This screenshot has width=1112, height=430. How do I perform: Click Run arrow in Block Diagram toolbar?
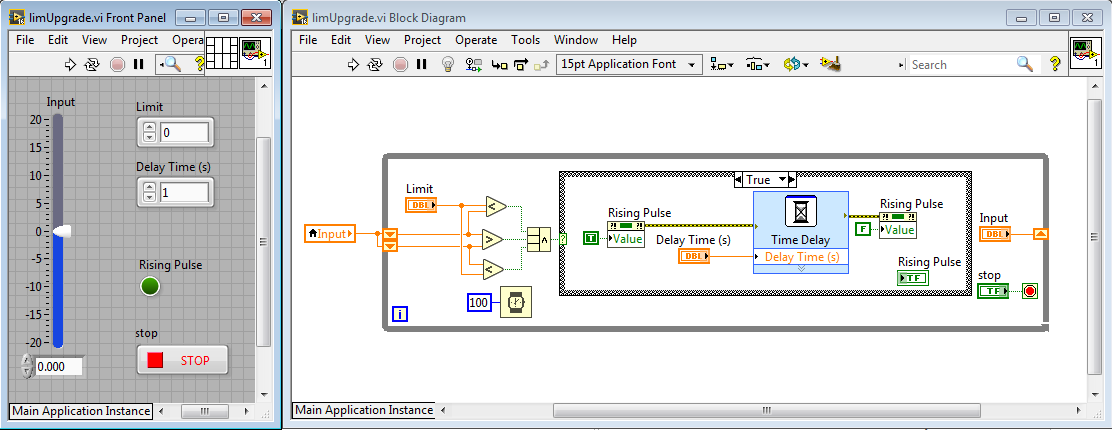tap(354, 65)
